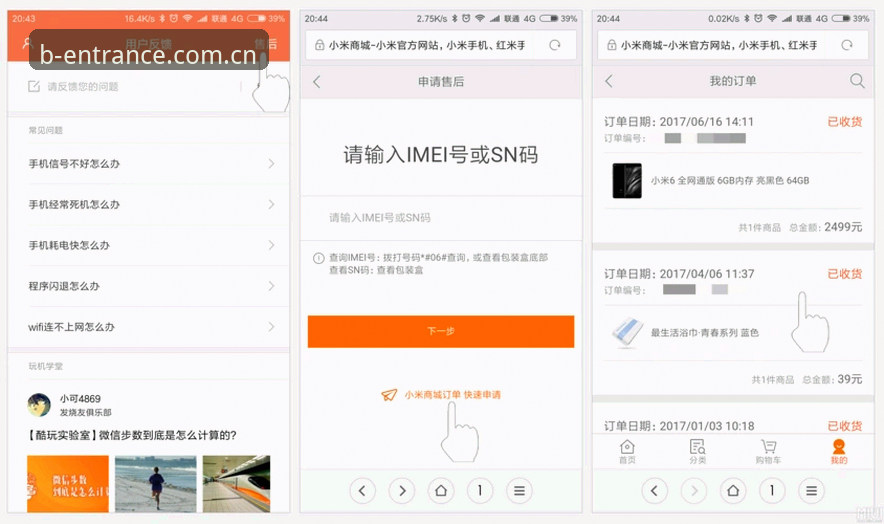884x524 pixels.
Task: Click the orange 下一步 button
Action: click(441, 331)
